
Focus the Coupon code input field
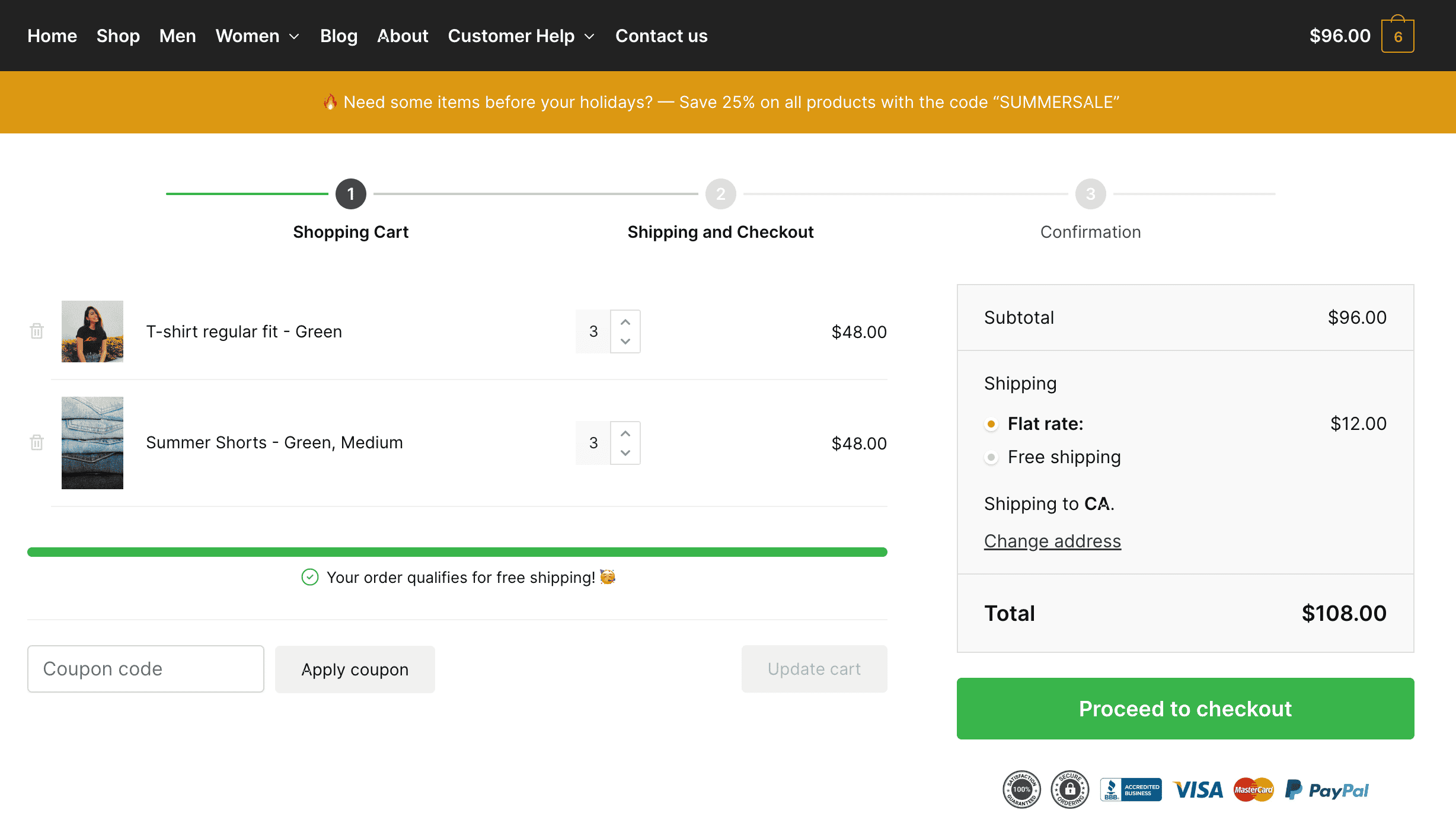(x=146, y=669)
